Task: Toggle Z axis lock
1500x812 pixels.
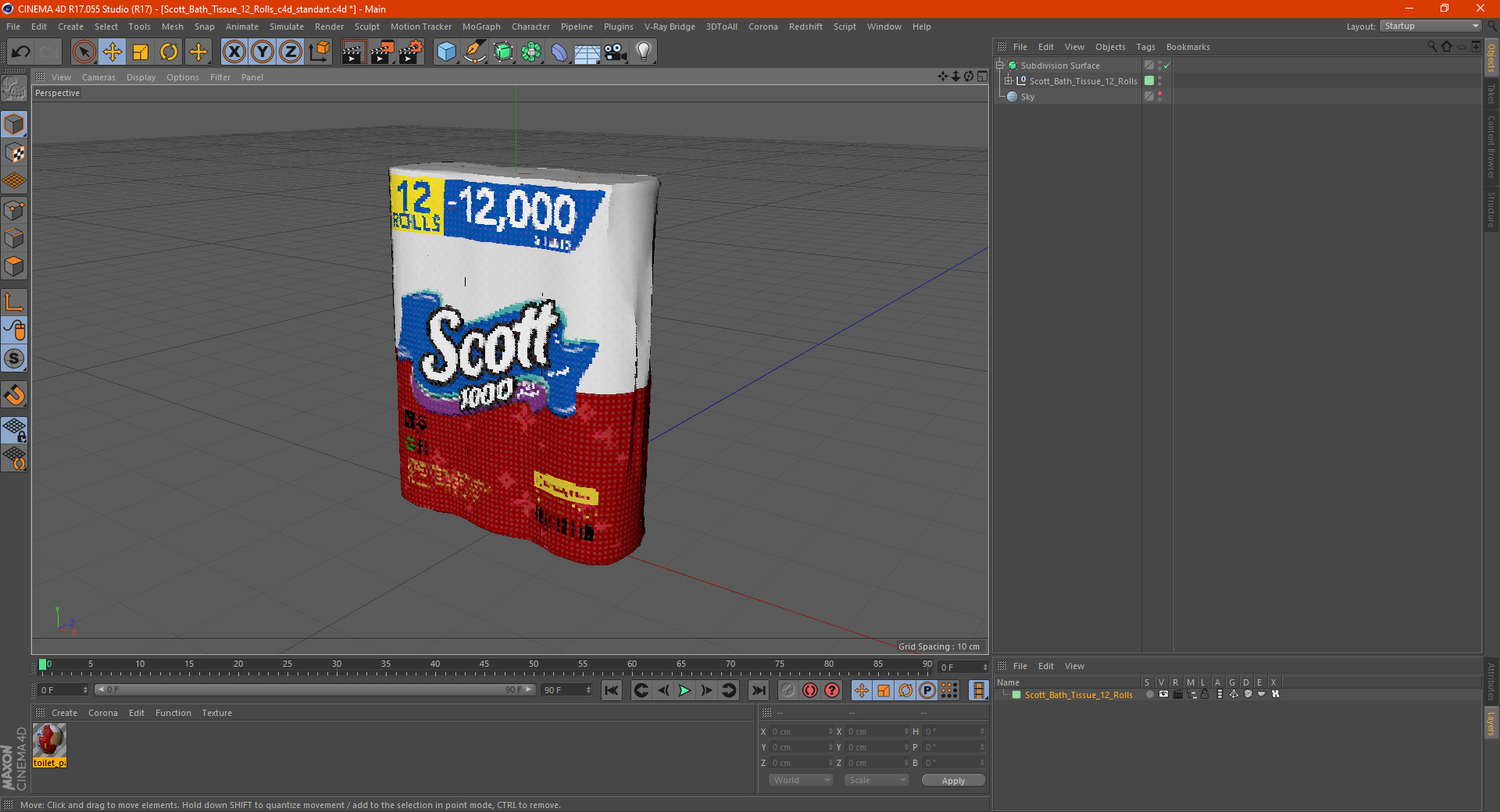Action: pos(291,52)
